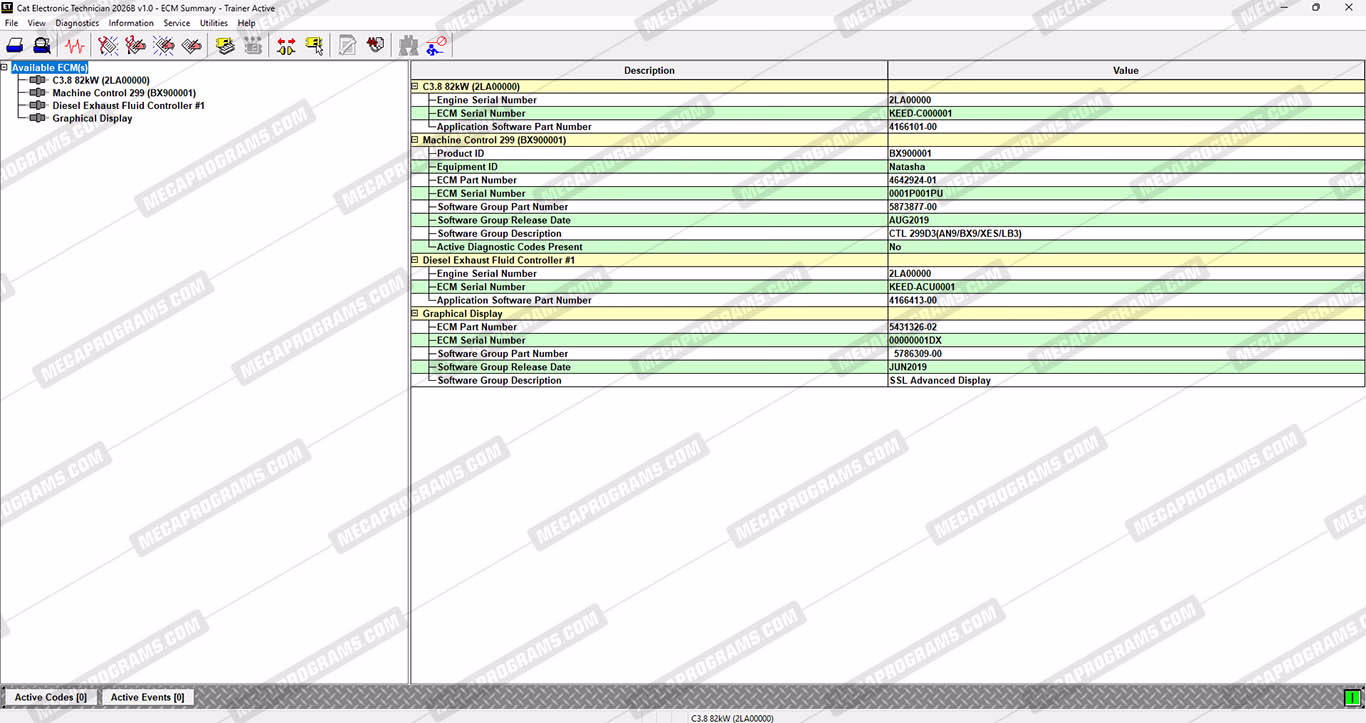Click ECM serial value KEED-C000001
This screenshot has height=723, width=1366.
click(x=921, y=114)
